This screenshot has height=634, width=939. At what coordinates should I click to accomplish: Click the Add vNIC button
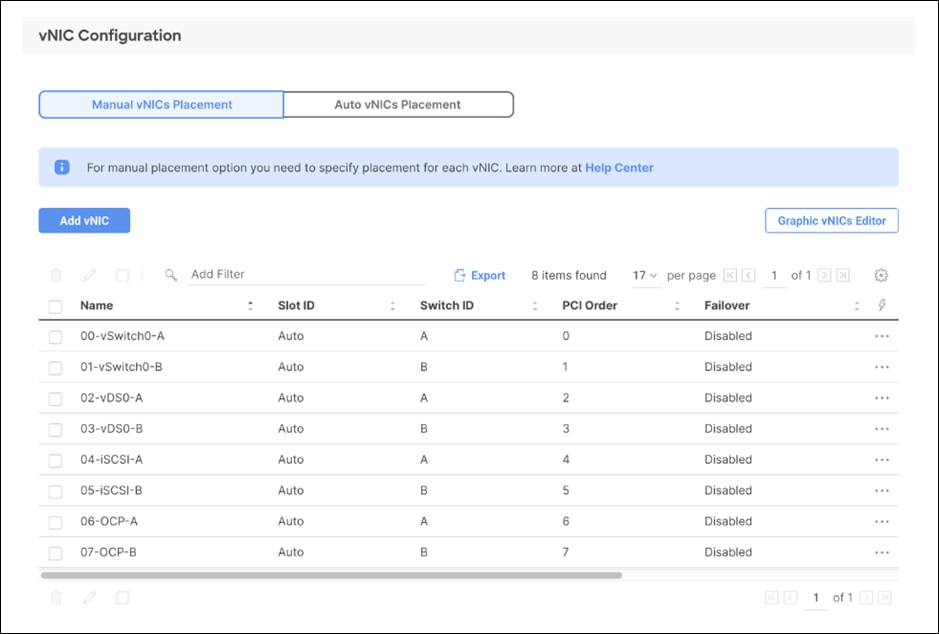[x=84, y=220]
